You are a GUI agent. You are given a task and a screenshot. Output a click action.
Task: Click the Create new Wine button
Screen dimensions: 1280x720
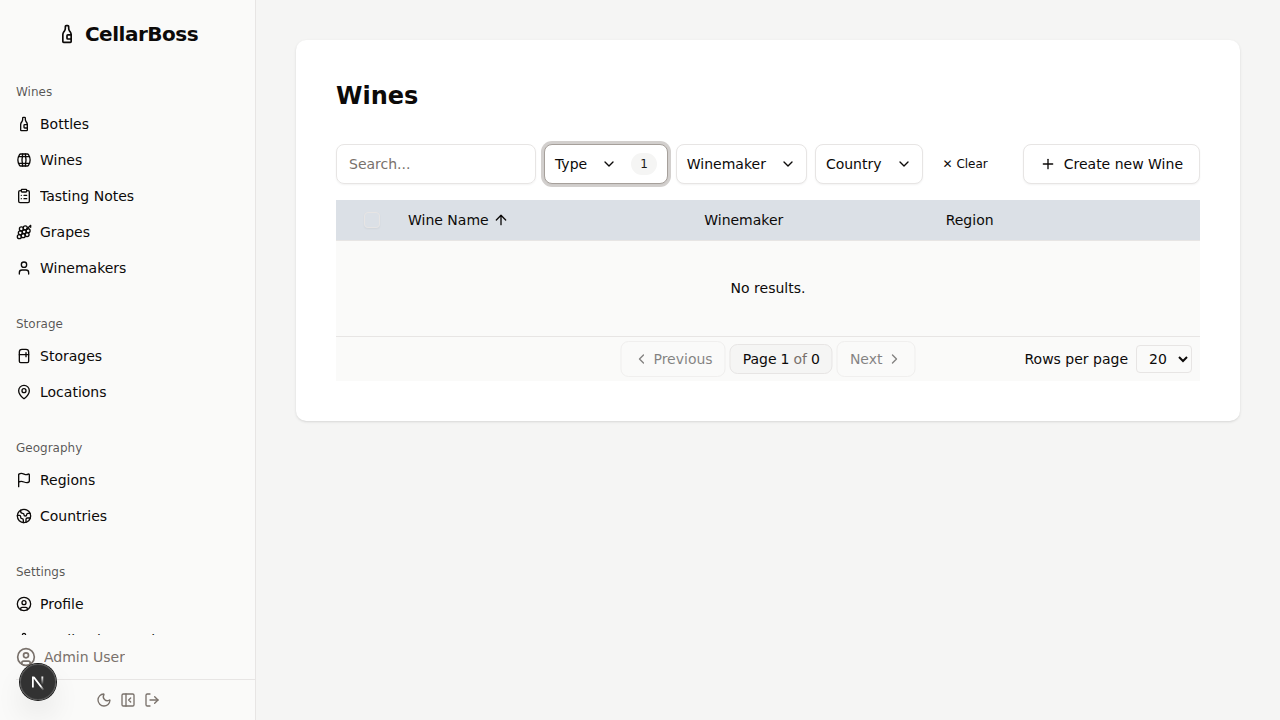point(1111,164)
